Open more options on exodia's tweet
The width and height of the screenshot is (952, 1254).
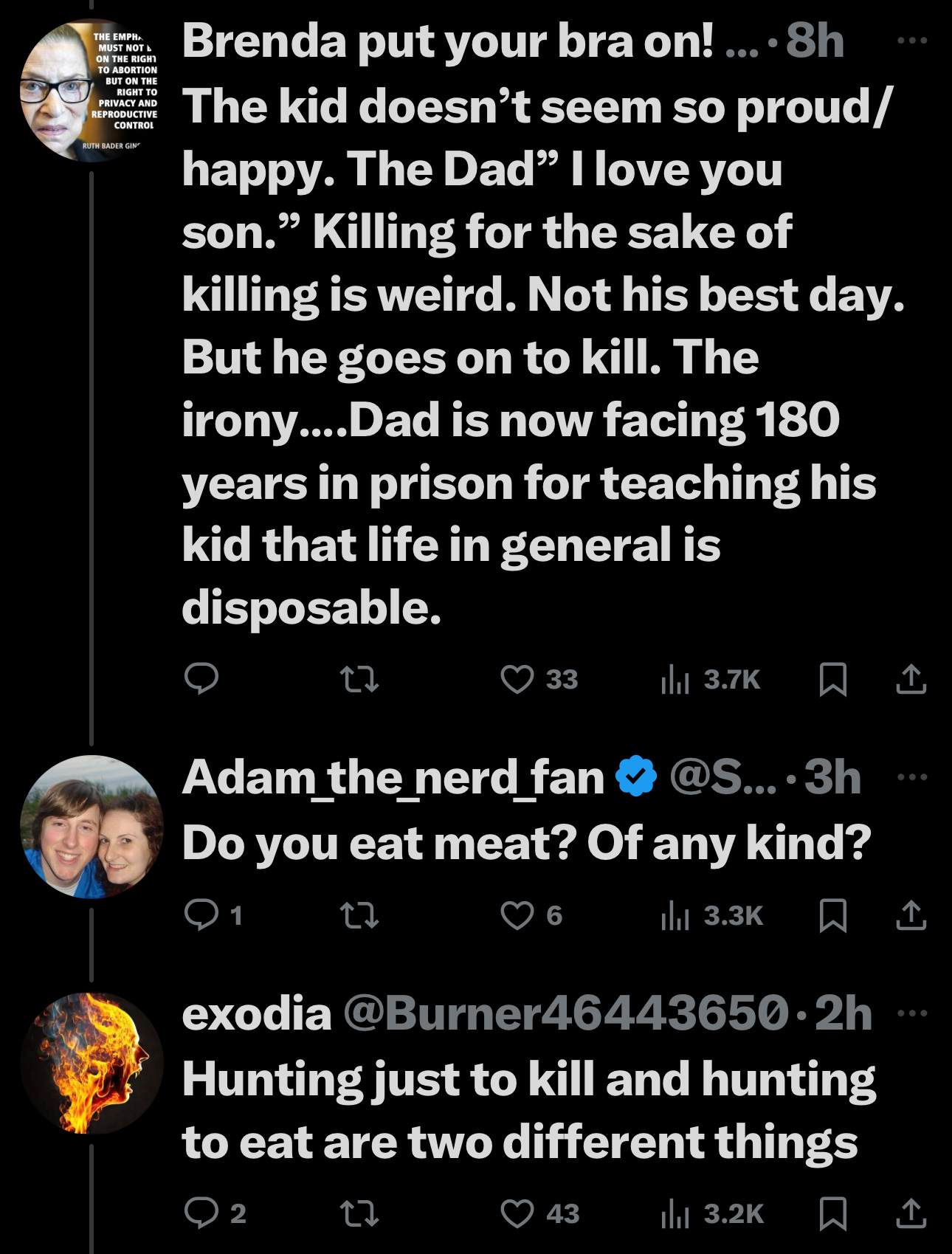click(913, 1013)
